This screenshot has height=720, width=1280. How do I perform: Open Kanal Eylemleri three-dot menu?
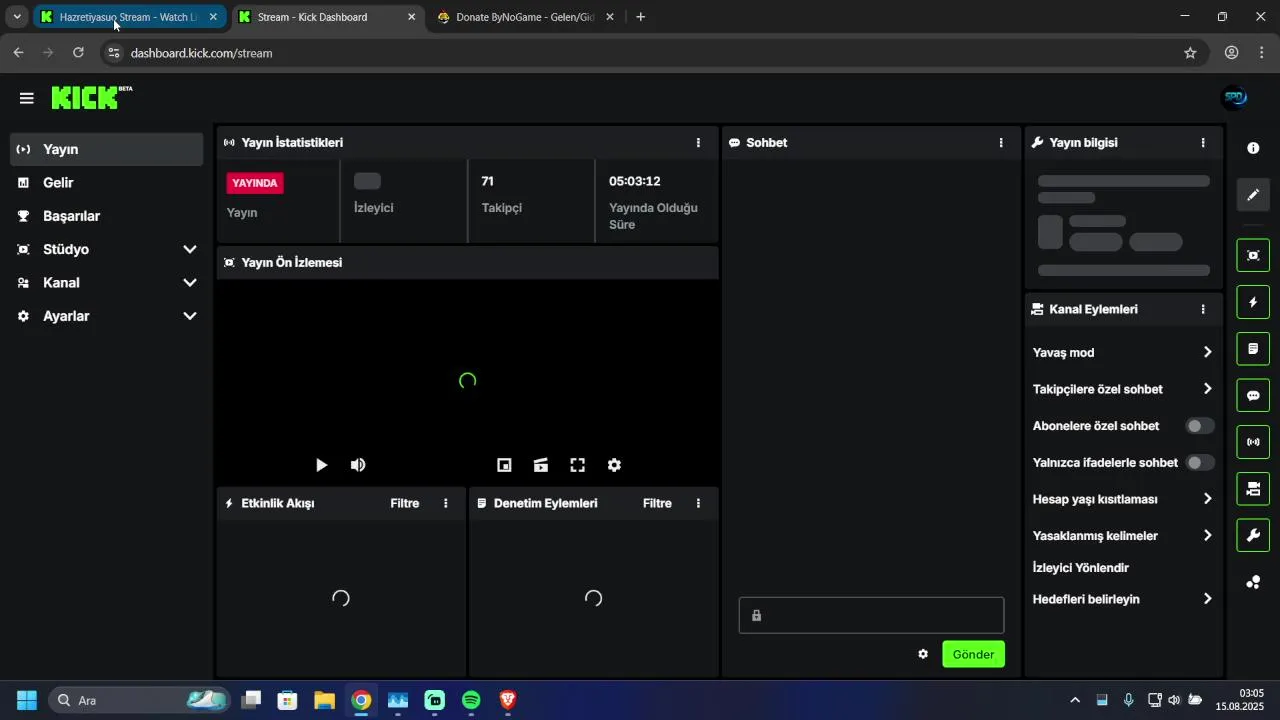pyautogui.click(x=1203, y=310)
